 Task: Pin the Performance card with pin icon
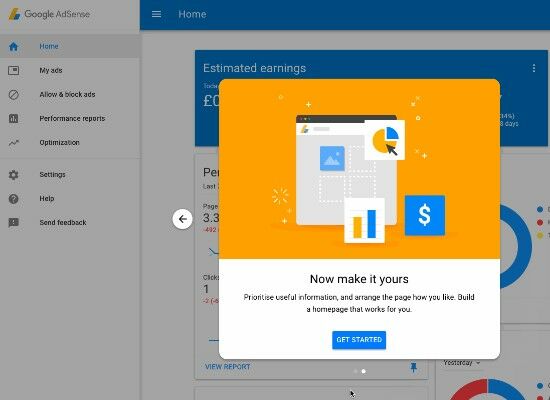(414, 367)
